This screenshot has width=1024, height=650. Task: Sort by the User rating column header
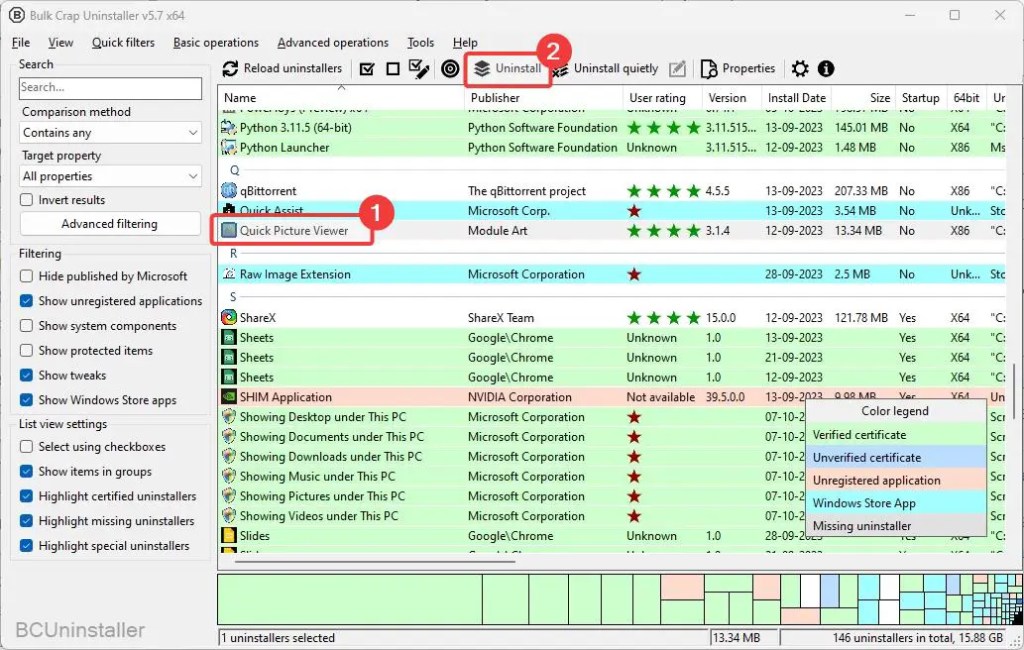(x=662, y=98)
